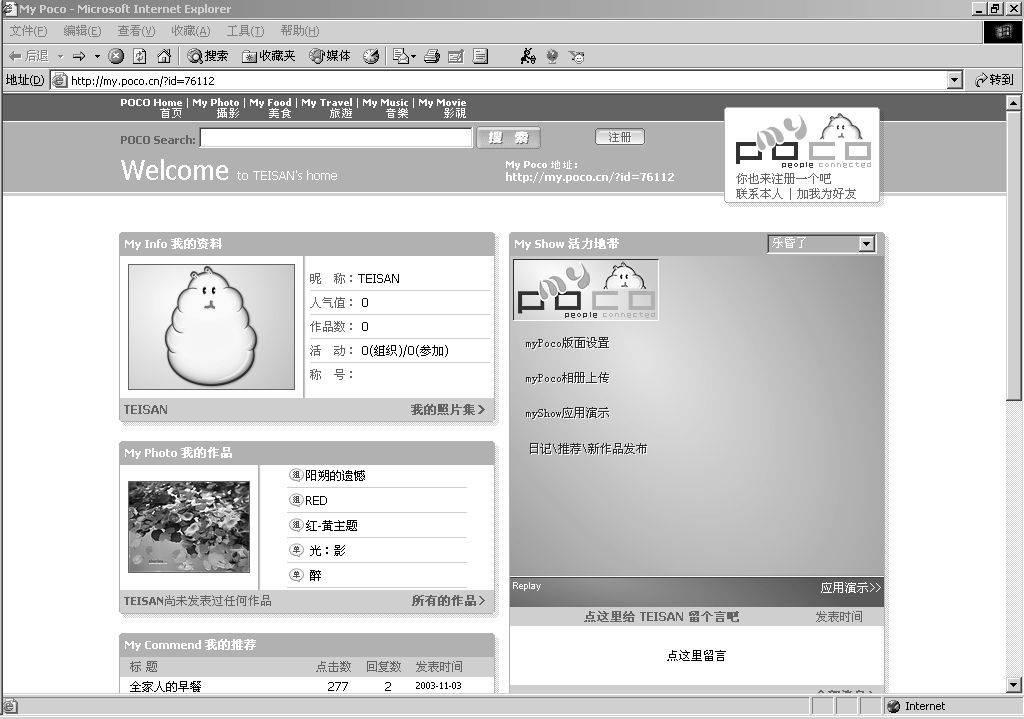
Task: Click the 搜索 button beside POCO Search
Action: click(x=509, y=138)
